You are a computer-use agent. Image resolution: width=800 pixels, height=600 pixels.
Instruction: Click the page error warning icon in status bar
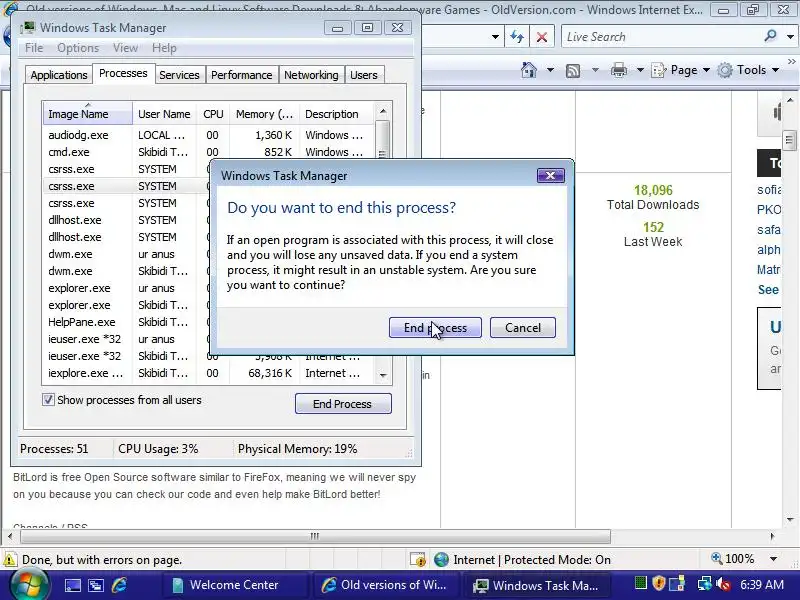[10, 560]
